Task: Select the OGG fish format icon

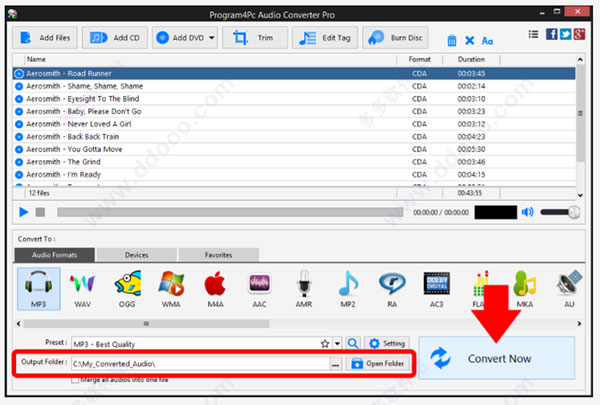Action: point(127,289)
